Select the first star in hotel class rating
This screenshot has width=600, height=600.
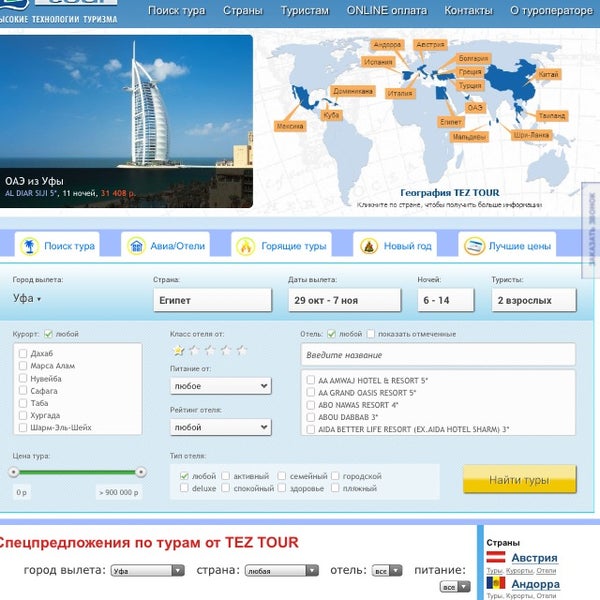[179, 350]
